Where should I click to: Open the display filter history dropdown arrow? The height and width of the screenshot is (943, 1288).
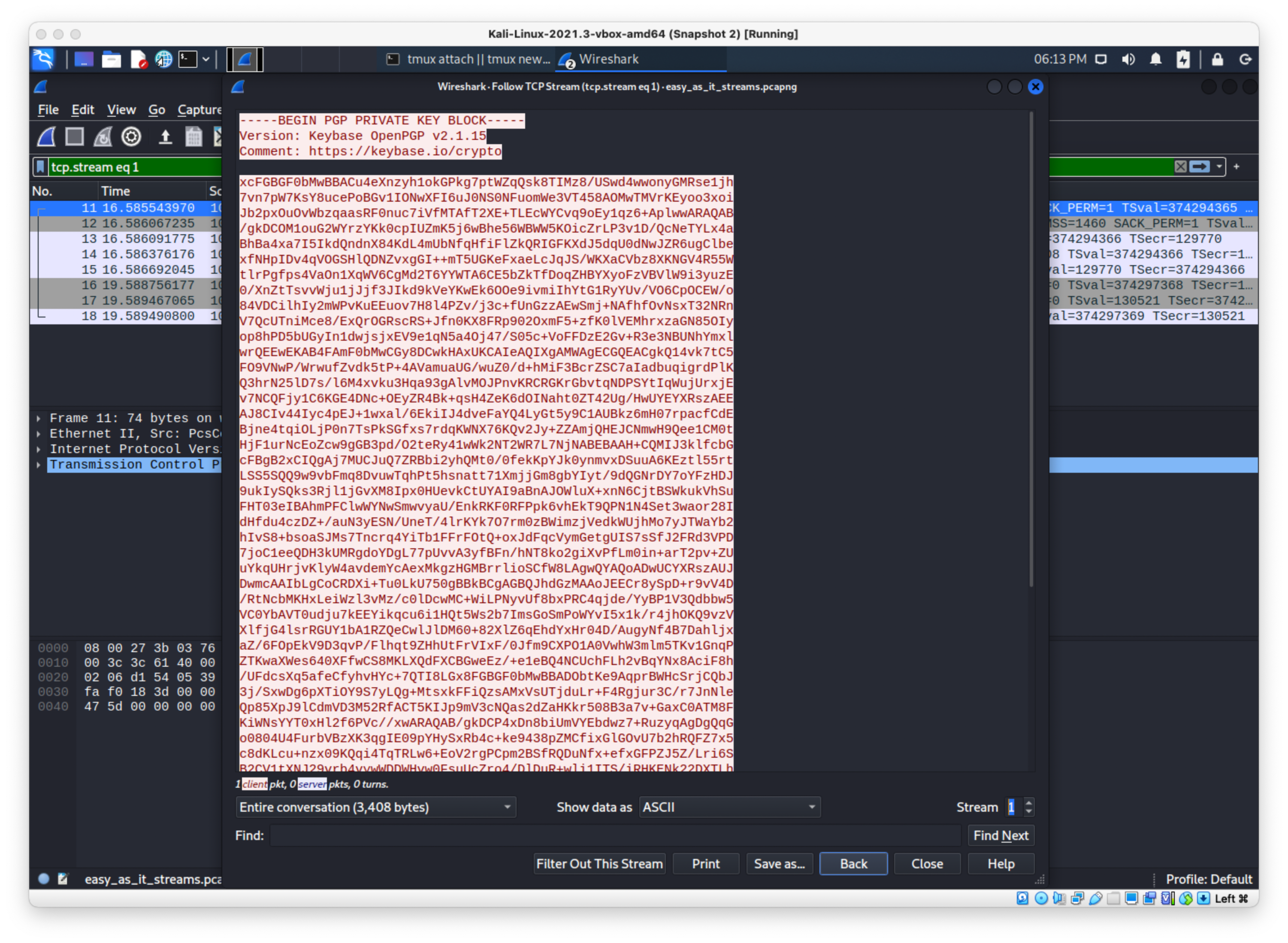click(x=1219, y=167)
